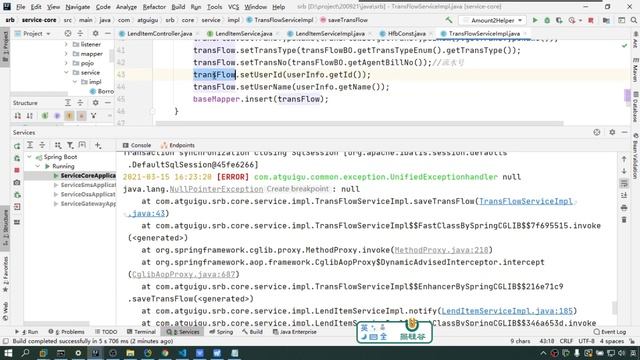Open the Navigate menu
640x360 pixels.
pyautogui.click(x=77, y=7)
